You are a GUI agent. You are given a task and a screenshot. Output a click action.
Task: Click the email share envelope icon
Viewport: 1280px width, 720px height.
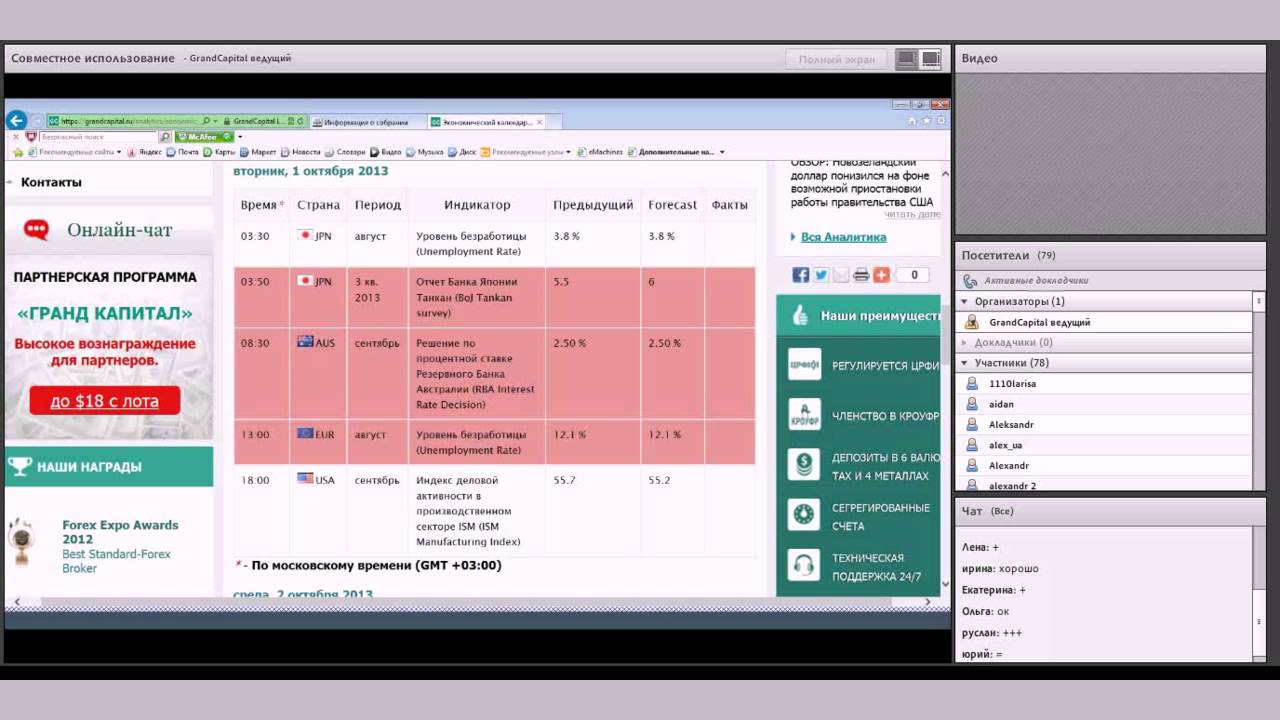(841, 275)
